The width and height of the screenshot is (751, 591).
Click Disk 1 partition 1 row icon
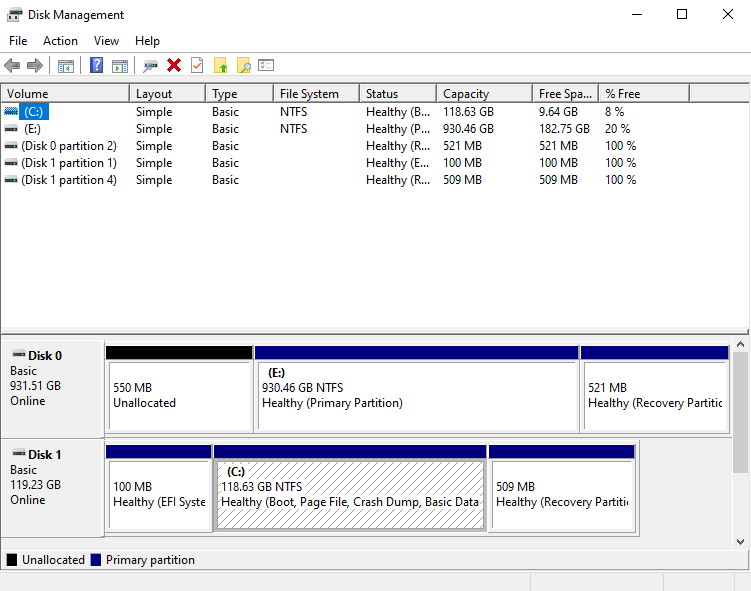pos(11,163)
